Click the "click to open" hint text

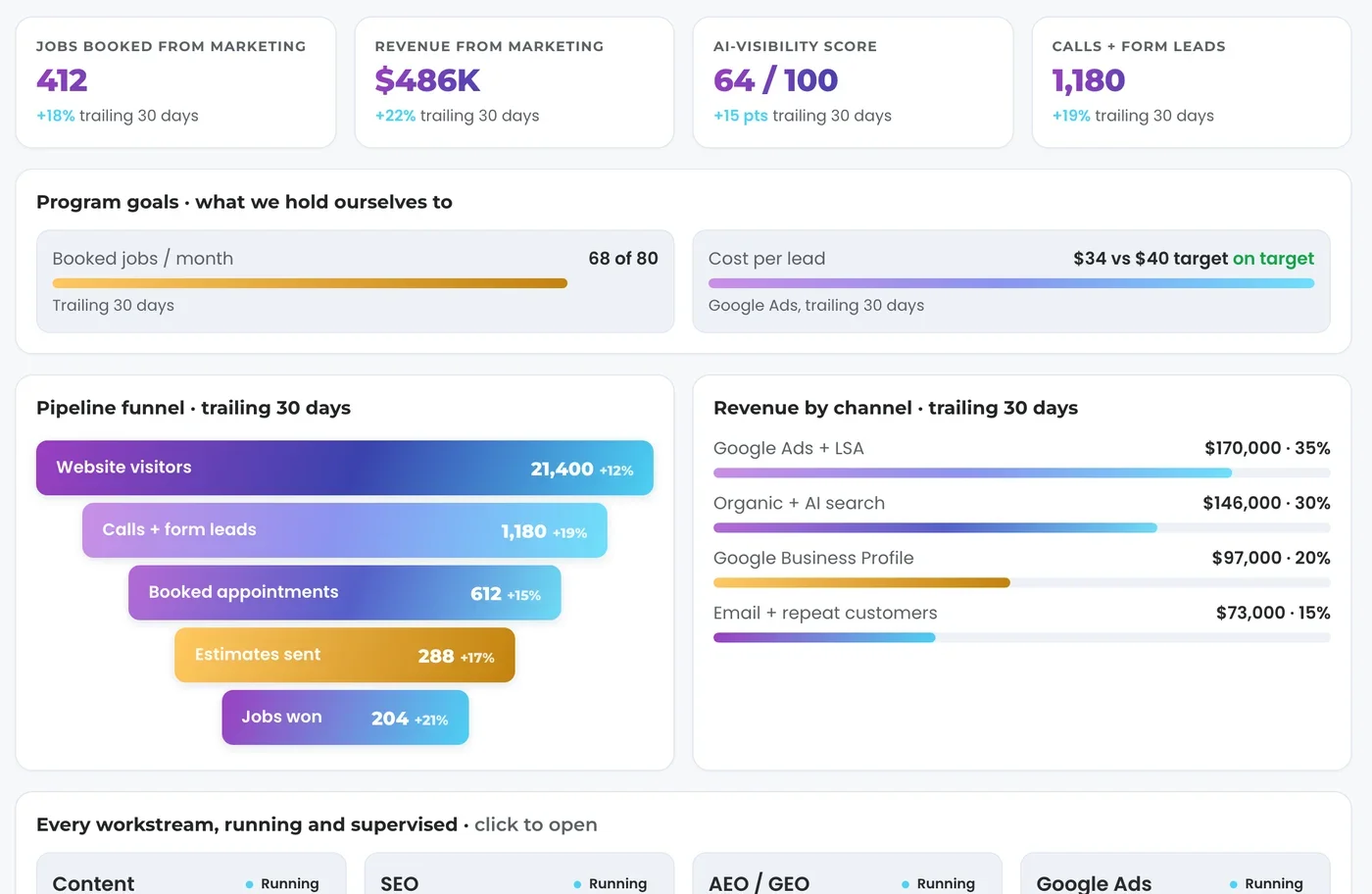(536, 824)
